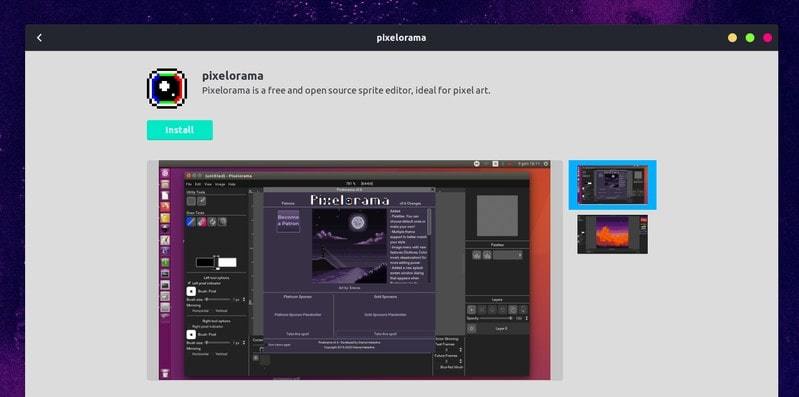Click the bold "pixelorama" app name heading
The width and height of the screenshot is (799, 397).
[233, 76]
